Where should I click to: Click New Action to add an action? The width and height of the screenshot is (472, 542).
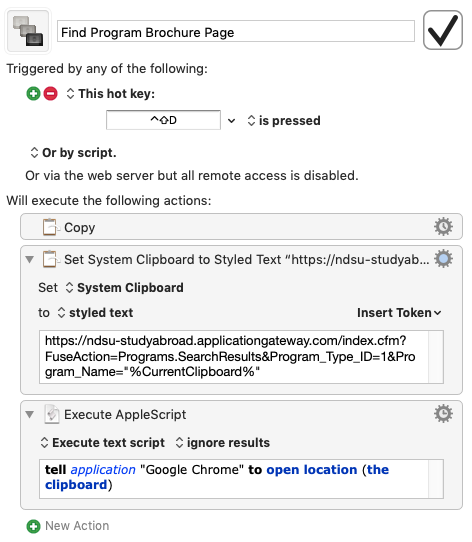[x=68, y=526]
